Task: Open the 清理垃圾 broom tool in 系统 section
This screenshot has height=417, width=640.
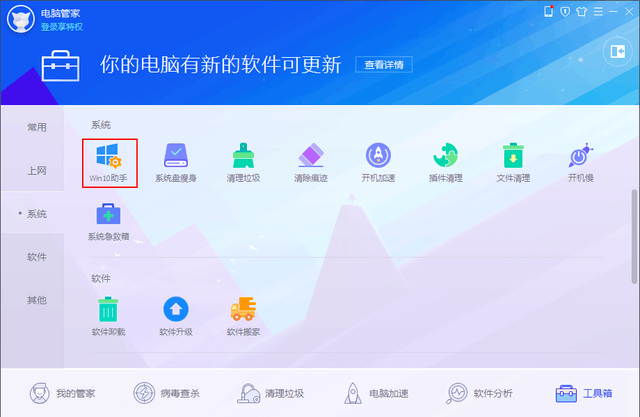Action: click(x=243, y=163)
